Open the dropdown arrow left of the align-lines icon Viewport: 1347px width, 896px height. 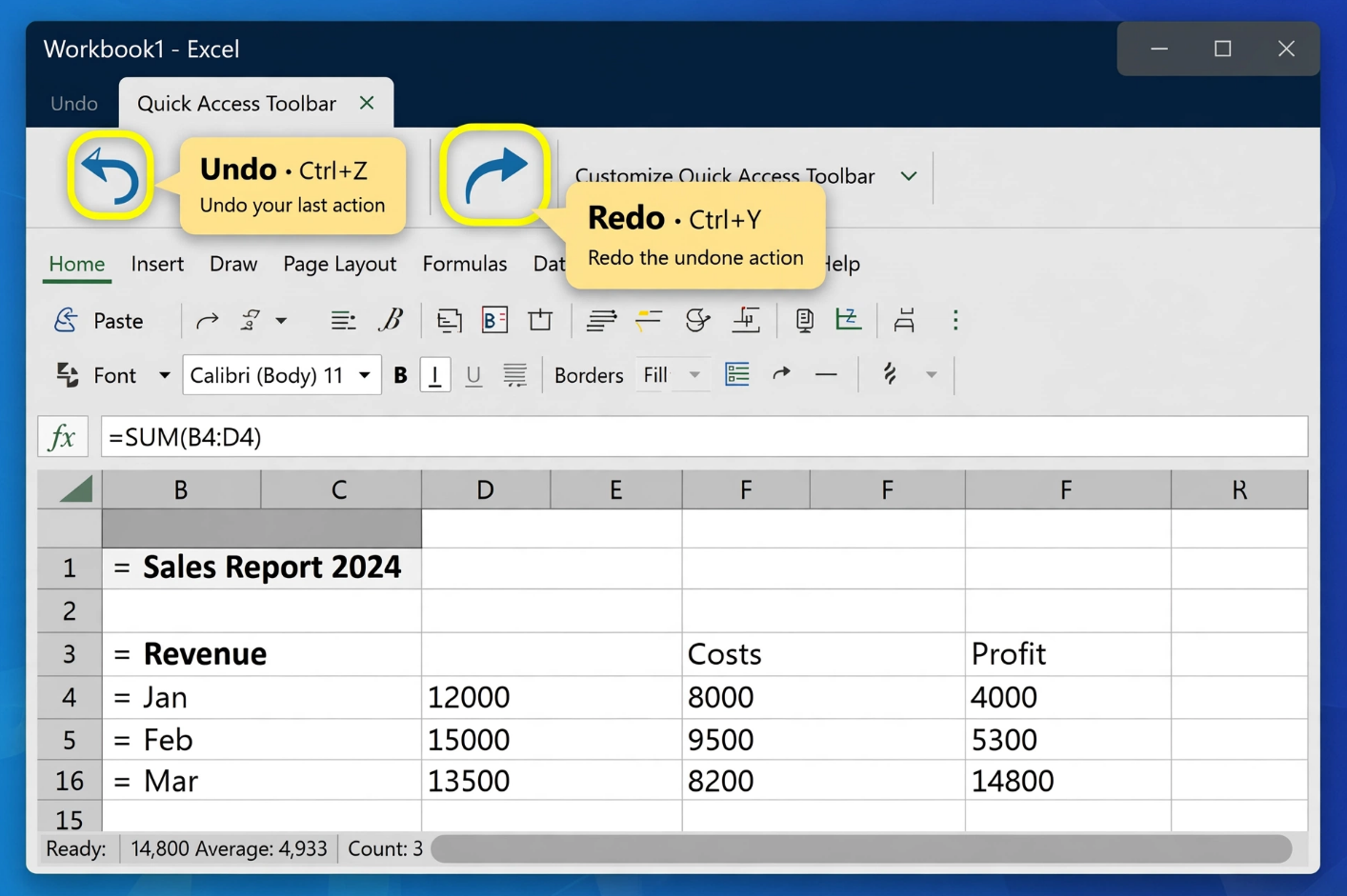click(x=281, y=321)
